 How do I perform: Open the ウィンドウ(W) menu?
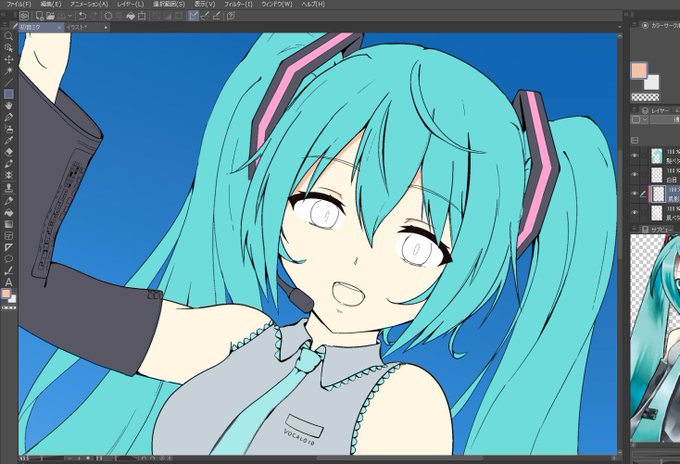pos(276,4)
